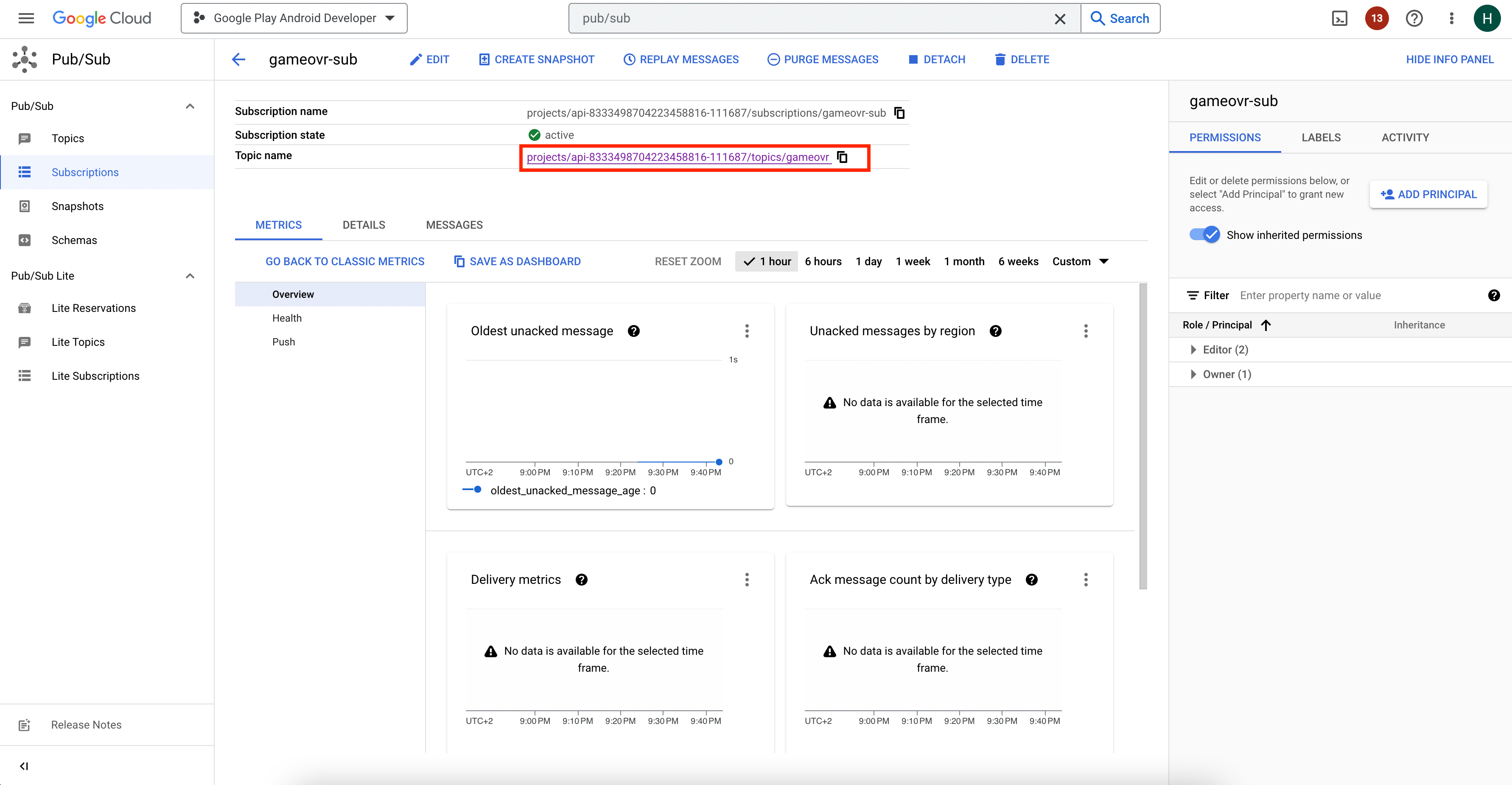Copy the subscription name to clipboard

[899, 113]
